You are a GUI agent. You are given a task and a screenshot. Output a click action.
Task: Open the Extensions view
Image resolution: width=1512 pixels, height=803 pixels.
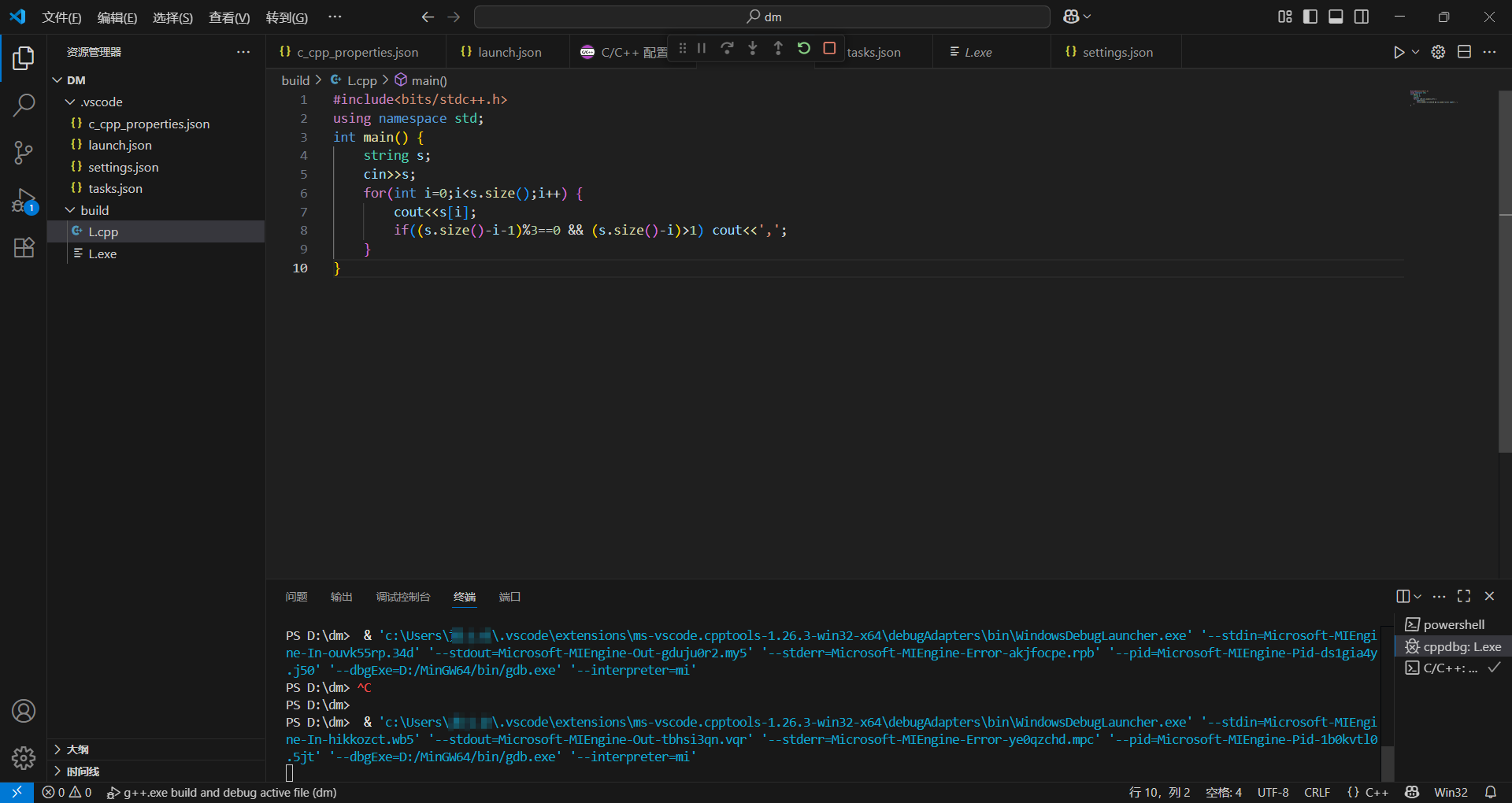(24, 248)
